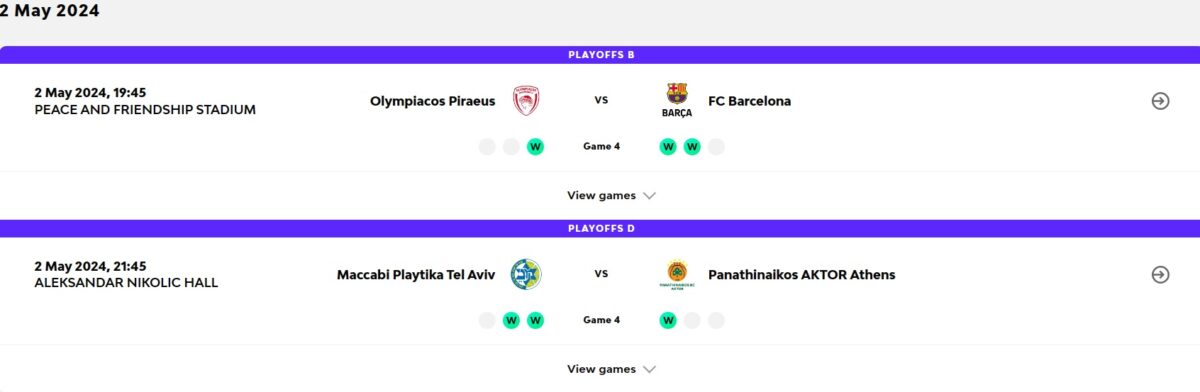Open Panathinaikos AKTOR Athens team link

(x=802, y=274)
